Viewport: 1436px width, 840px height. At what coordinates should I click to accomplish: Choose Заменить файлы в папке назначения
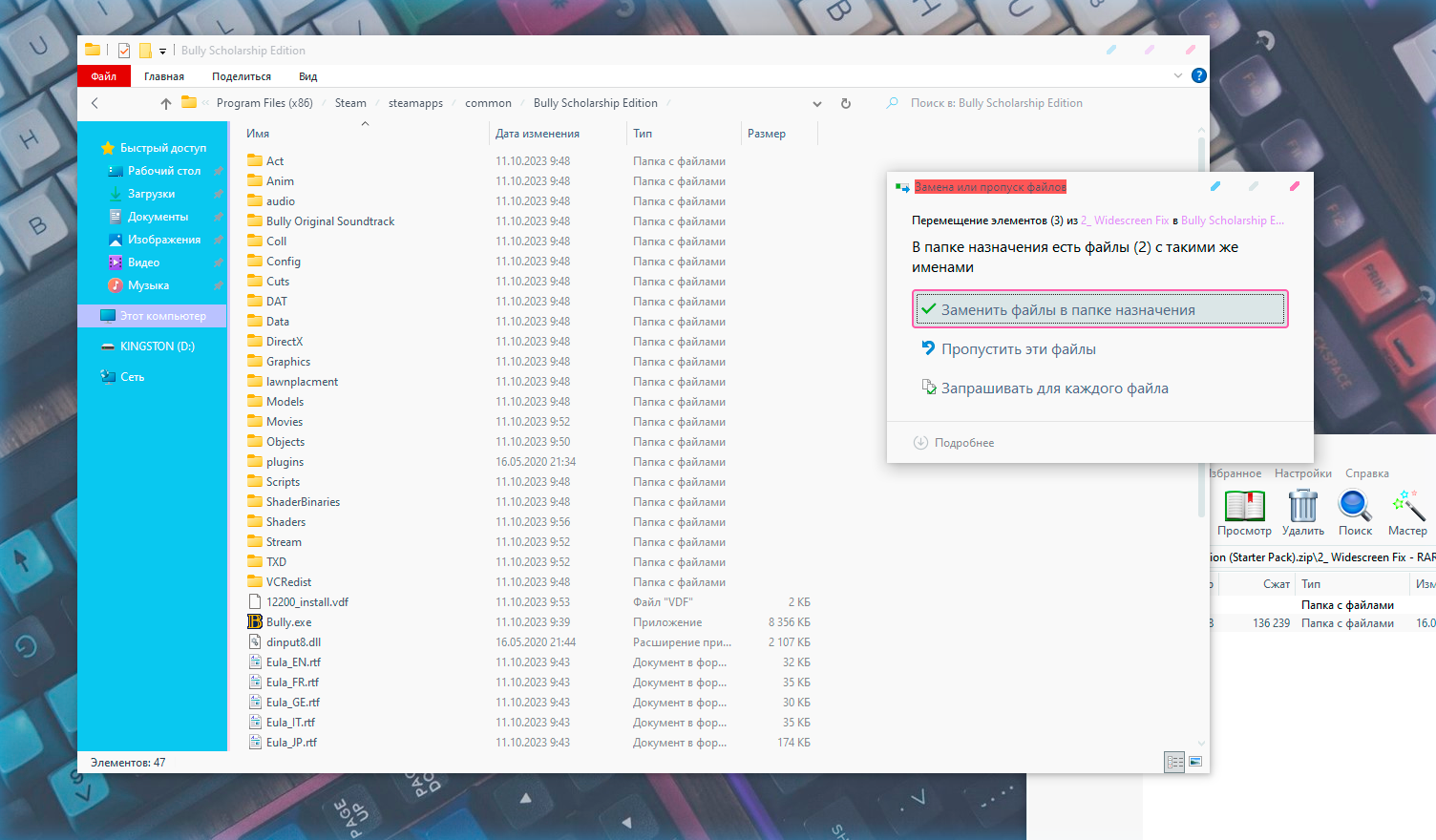point(1100,309)
